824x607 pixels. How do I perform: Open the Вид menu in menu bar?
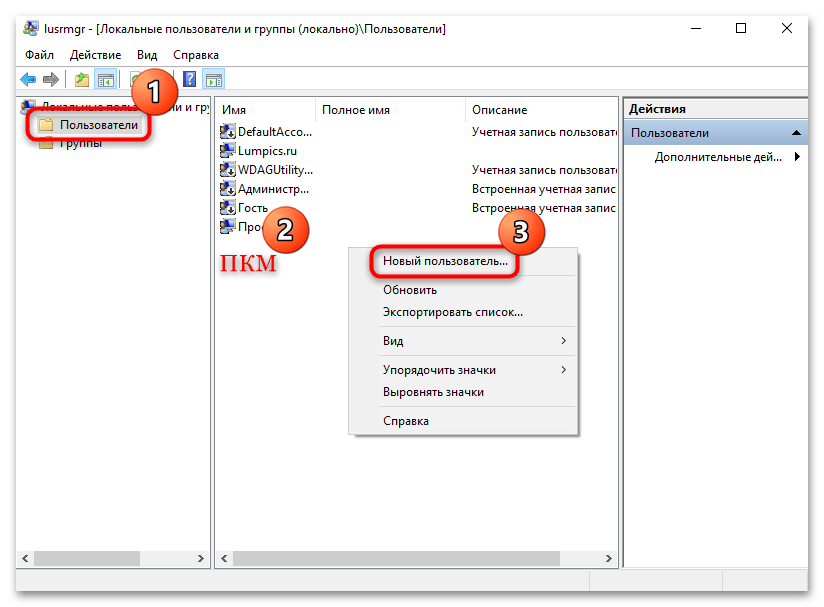tap(147, 55)
